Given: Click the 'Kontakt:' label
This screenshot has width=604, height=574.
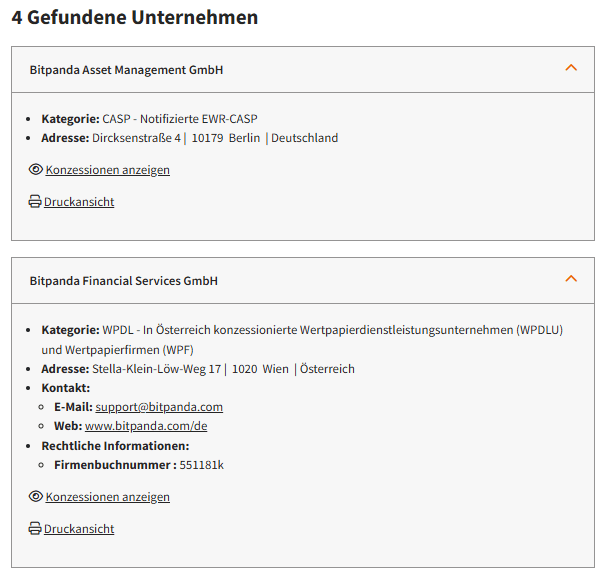Looking at the screenshot, I should pyautogui.click(x=66, y=388).
